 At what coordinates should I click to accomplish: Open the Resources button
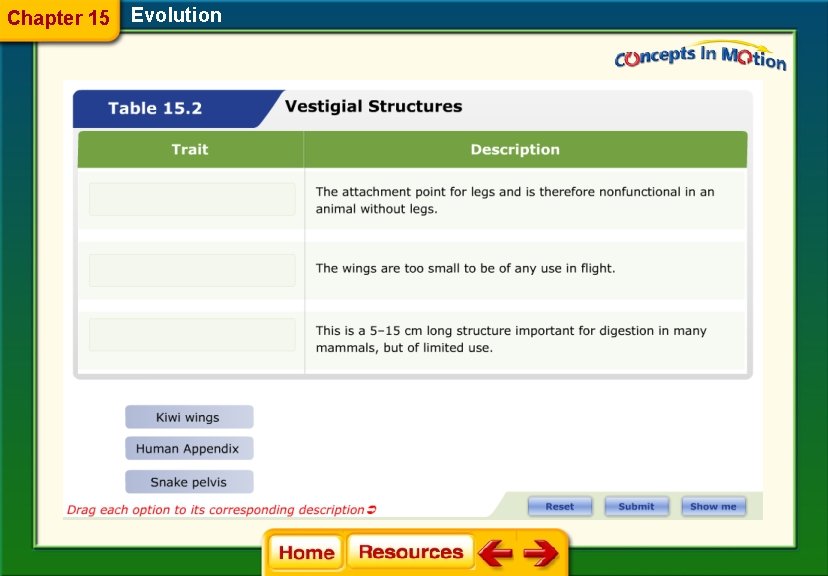[410, 552]
